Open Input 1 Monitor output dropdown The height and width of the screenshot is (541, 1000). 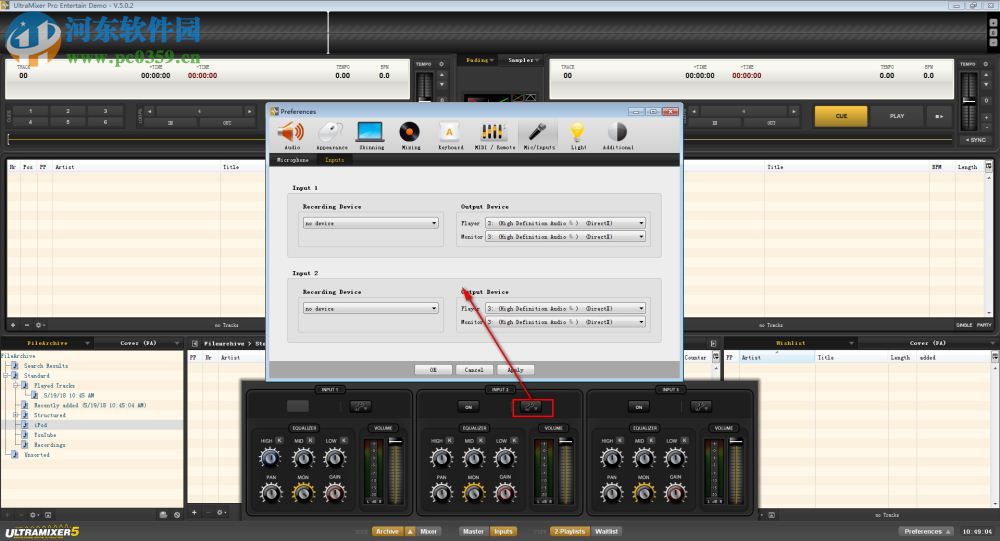tap(565, 237)
